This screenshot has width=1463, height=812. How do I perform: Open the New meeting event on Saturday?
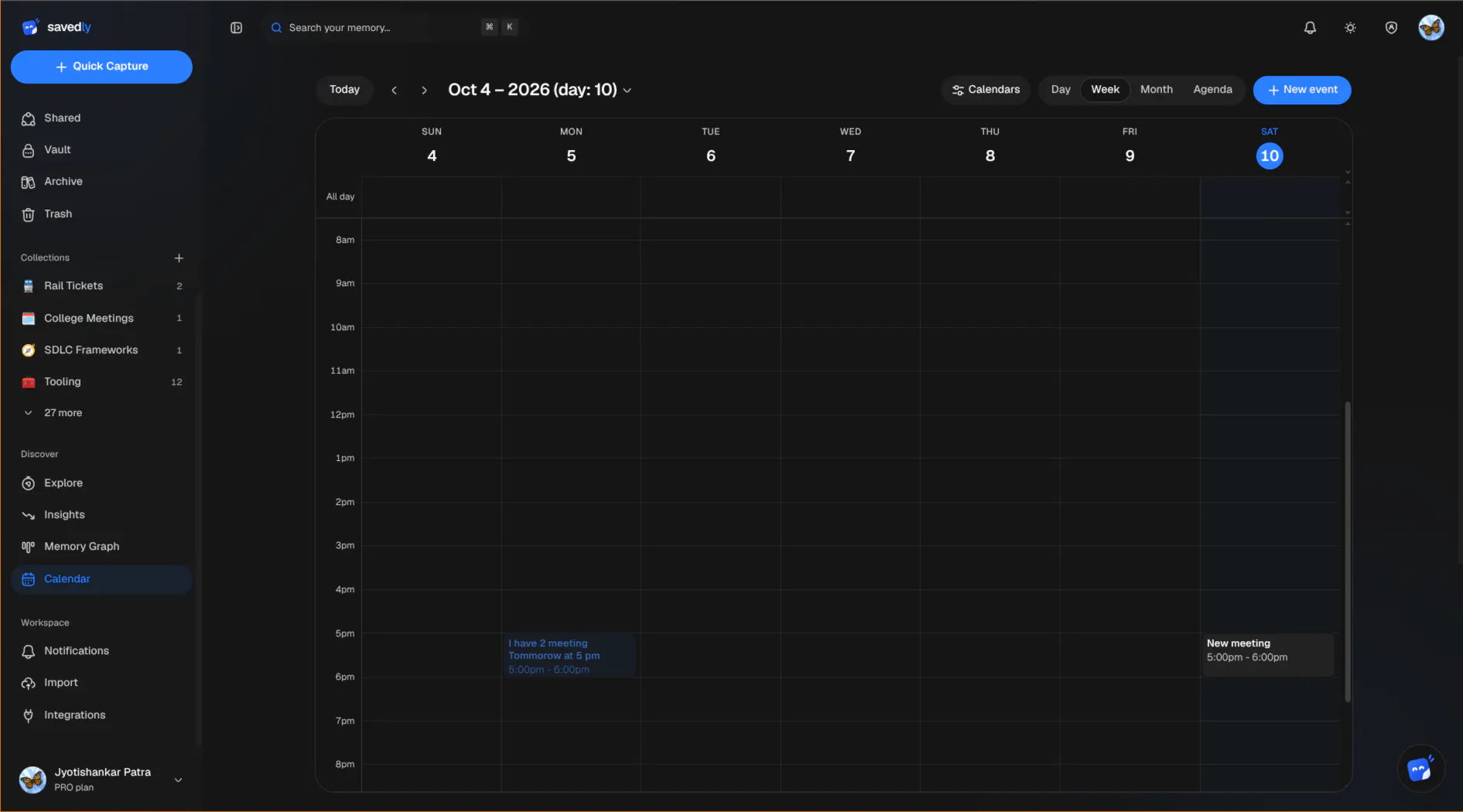coord(1268,655)
